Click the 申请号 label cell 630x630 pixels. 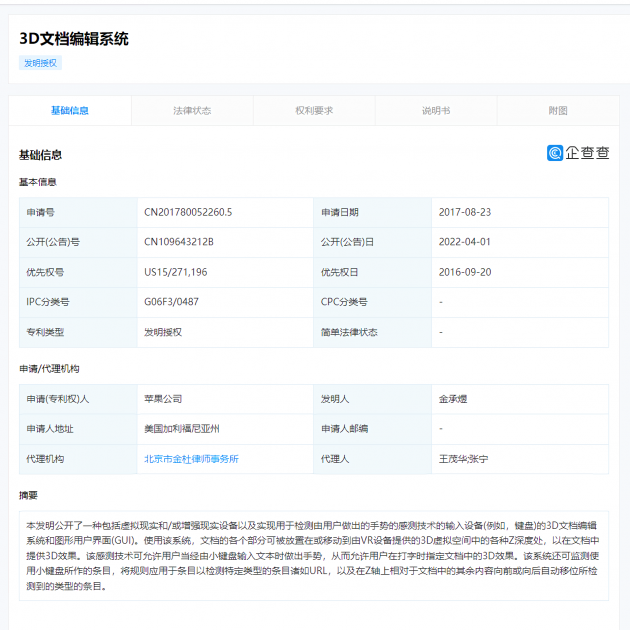[x=78, y=212]
